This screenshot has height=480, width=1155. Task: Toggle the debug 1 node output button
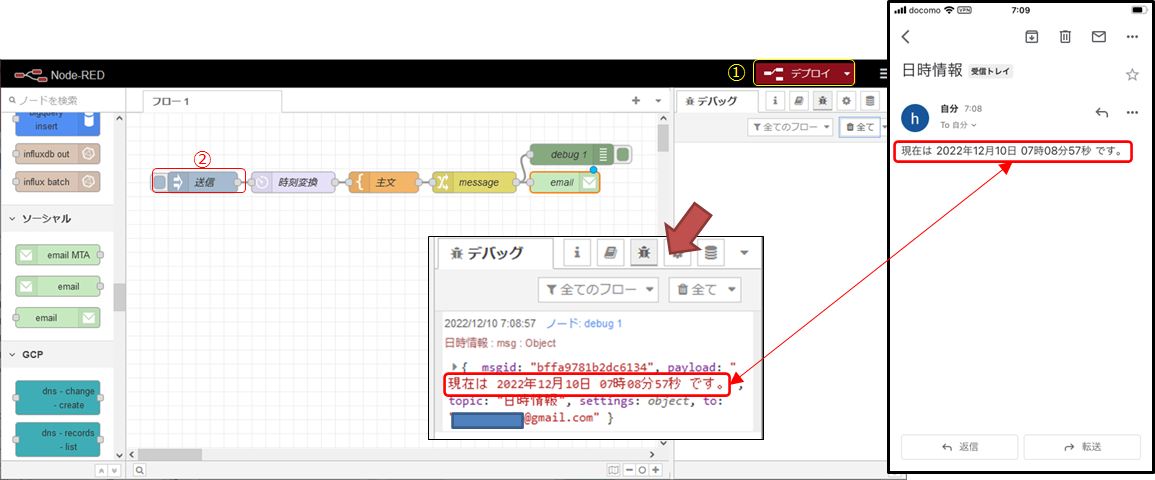point(623,155)
